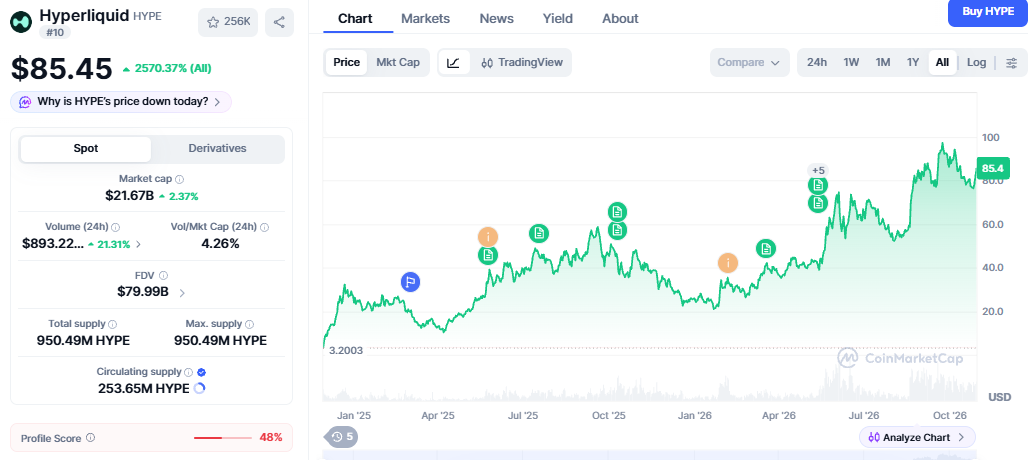Click the $21.67B market cap value

coord(129,195)
